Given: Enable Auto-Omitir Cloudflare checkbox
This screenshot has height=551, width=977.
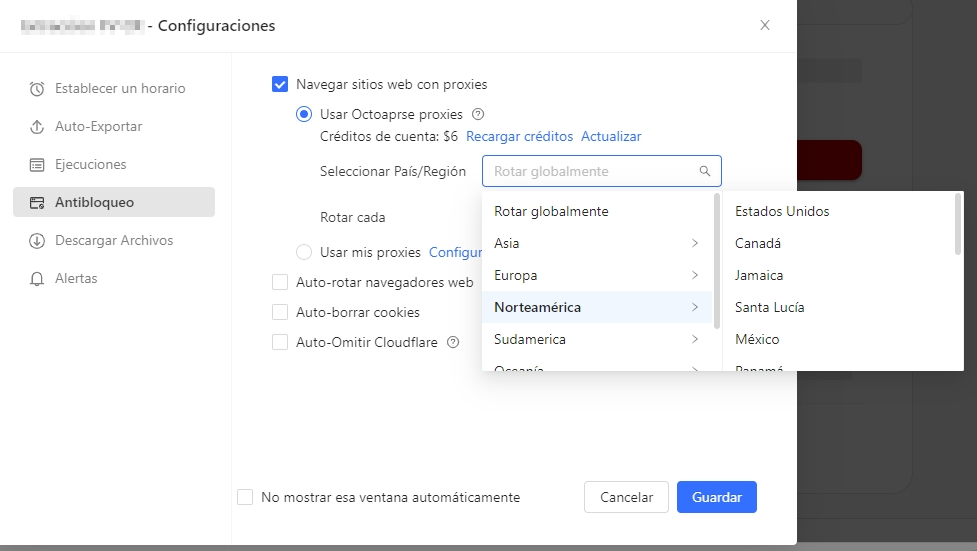Looking at the screenshot, I should pos(280,342).
